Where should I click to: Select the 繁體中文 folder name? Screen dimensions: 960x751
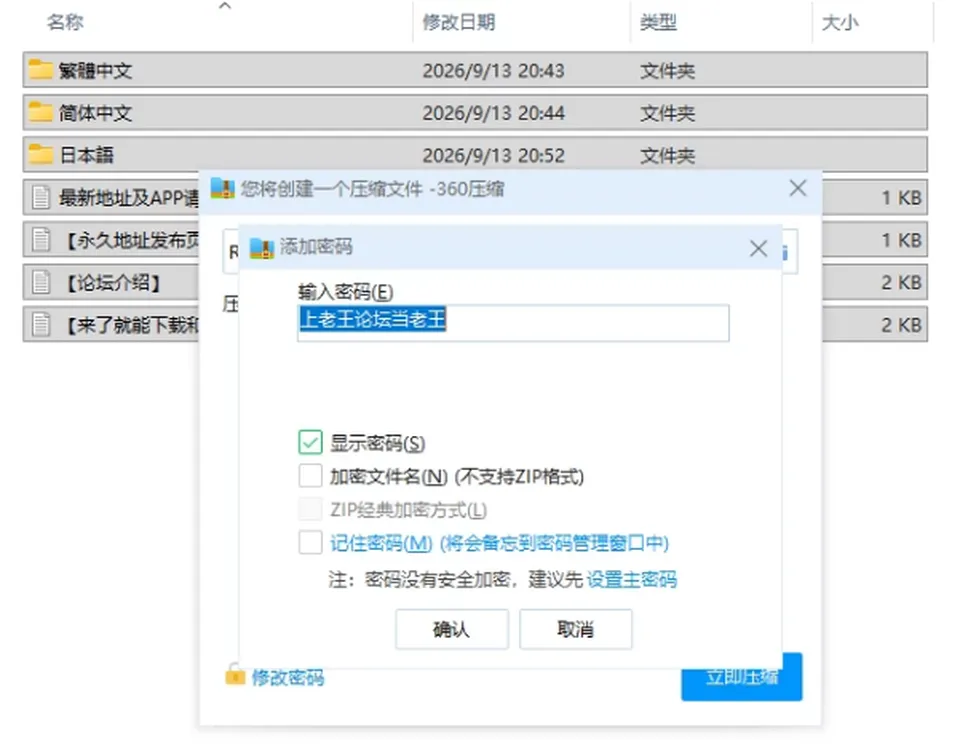(x=96, y=70)
